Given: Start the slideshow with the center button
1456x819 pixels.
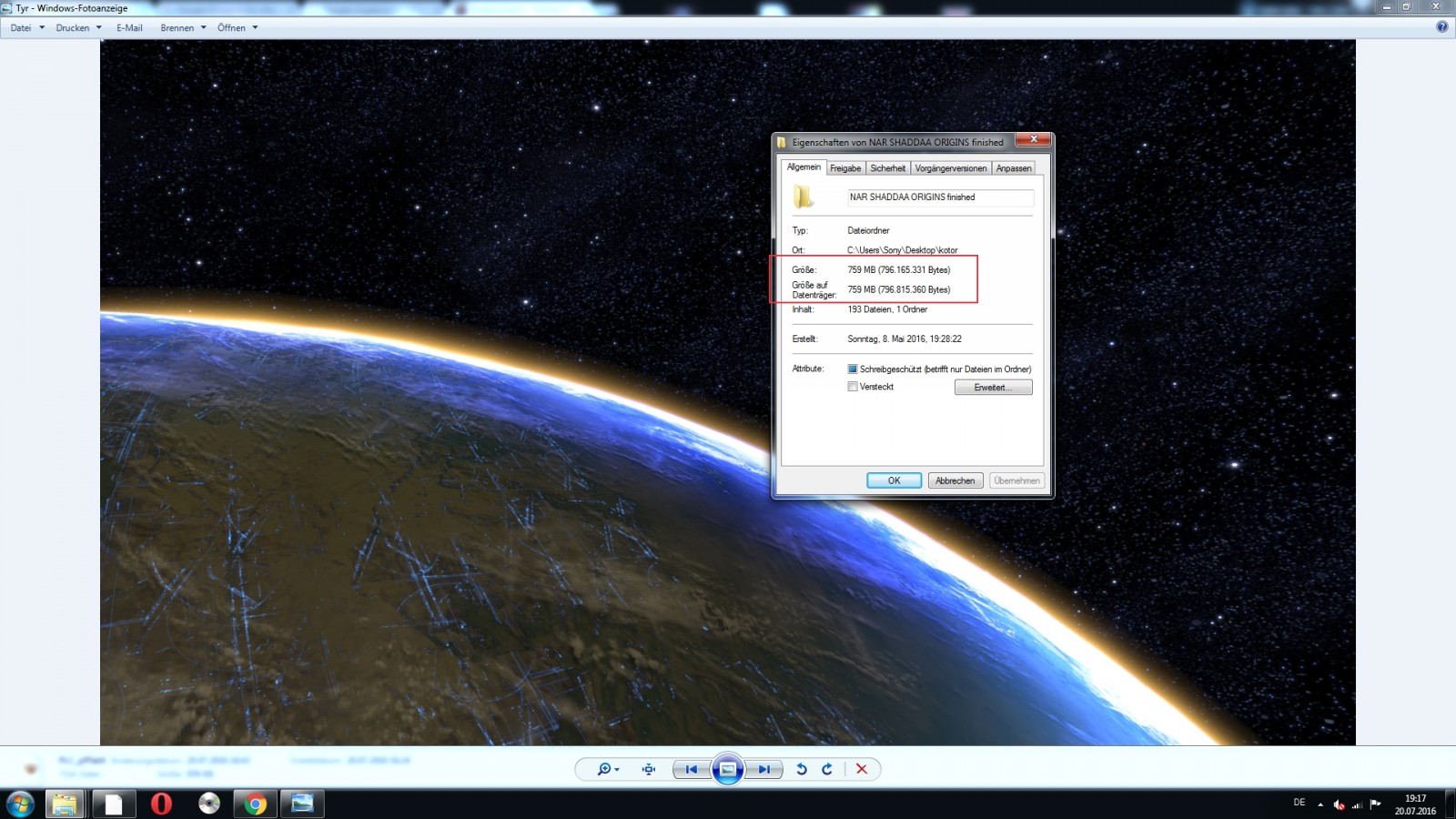Looking at the screenshot, I should coord(728,770).
